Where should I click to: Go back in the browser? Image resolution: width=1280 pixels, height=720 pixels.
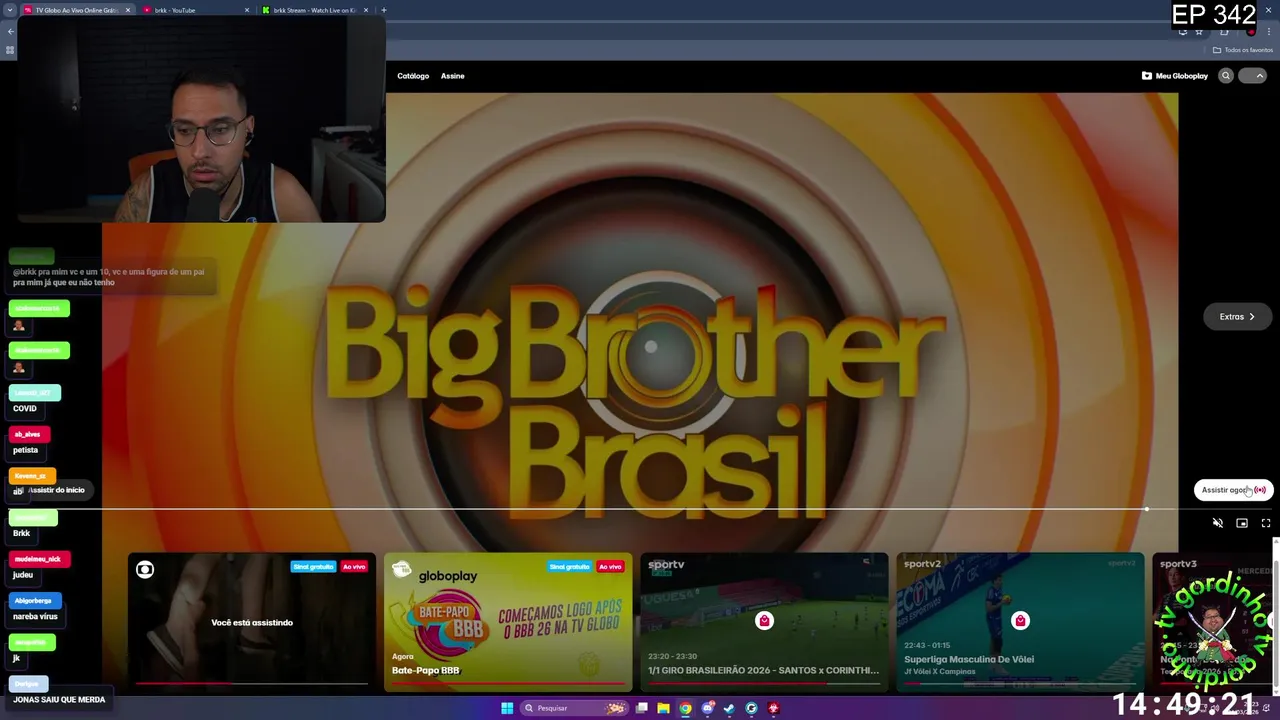(10, 31)
